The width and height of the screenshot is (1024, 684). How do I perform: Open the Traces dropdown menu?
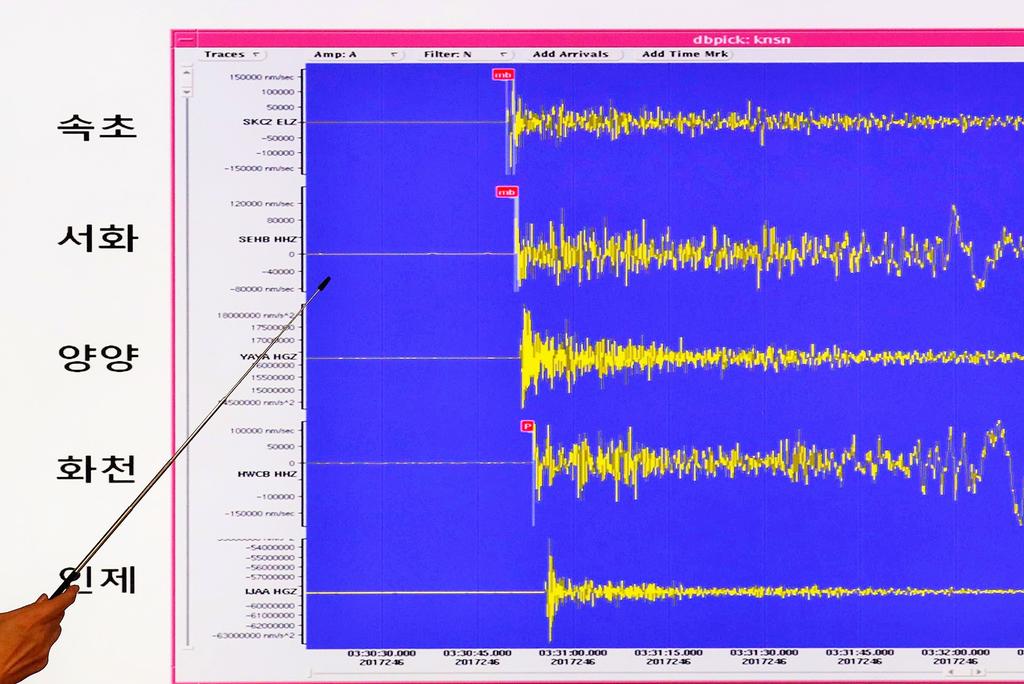[232, 54]
